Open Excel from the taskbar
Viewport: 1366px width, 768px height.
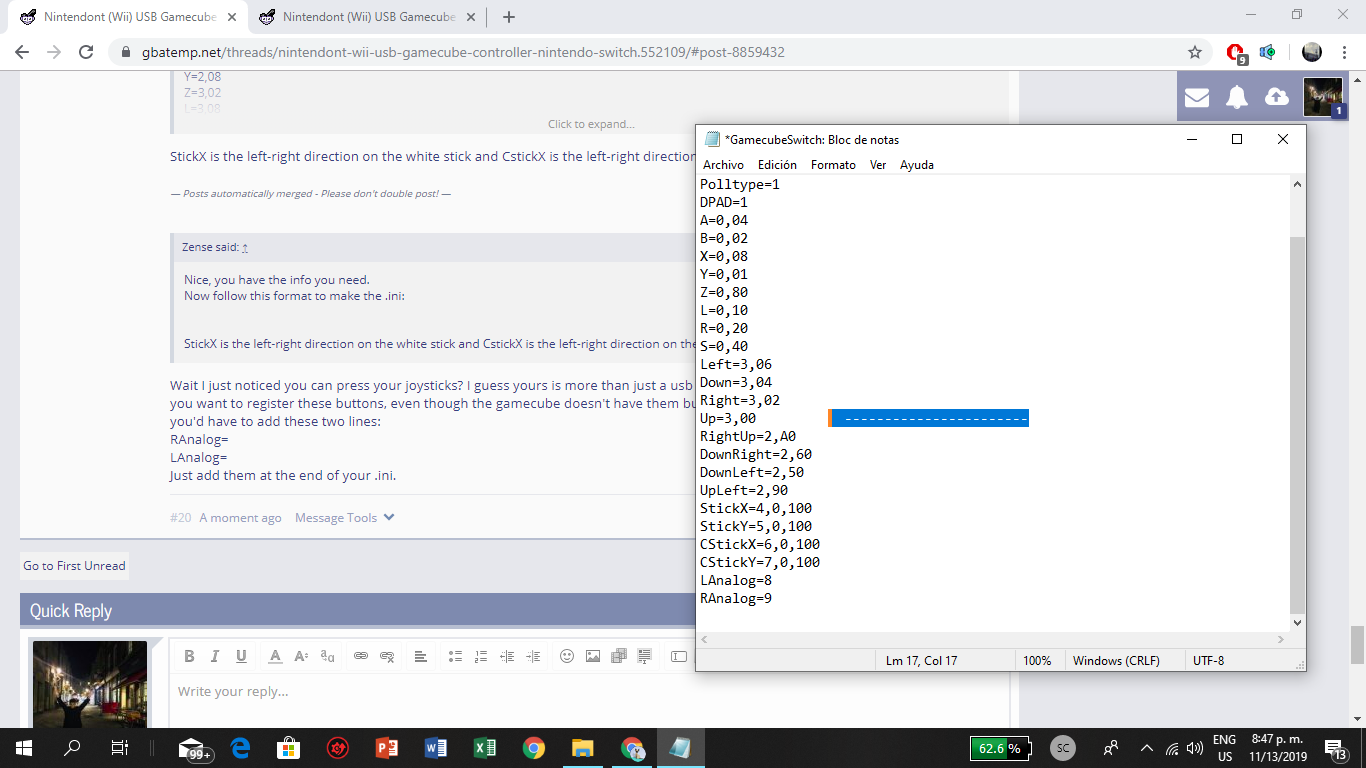tap(485, 748)
